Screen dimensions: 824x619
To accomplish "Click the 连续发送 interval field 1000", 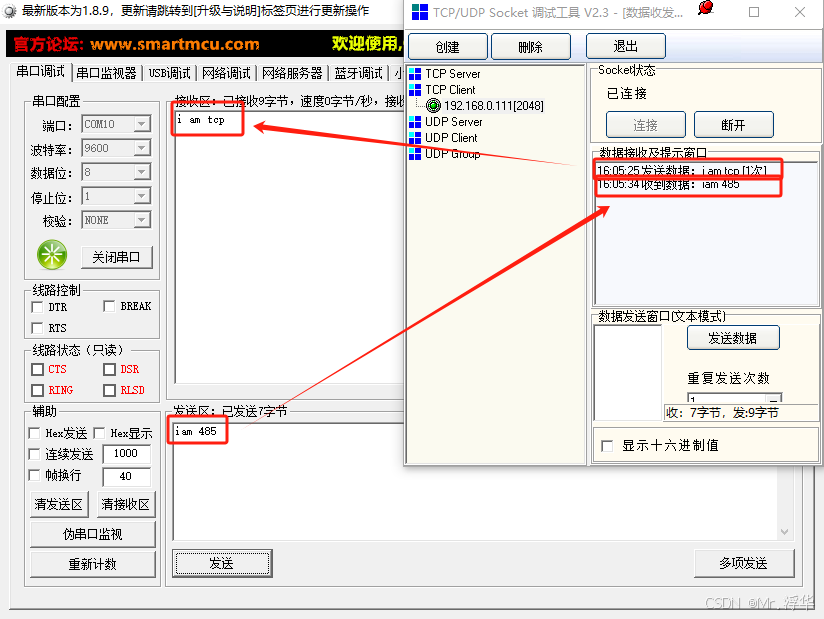I will [126, 453].
